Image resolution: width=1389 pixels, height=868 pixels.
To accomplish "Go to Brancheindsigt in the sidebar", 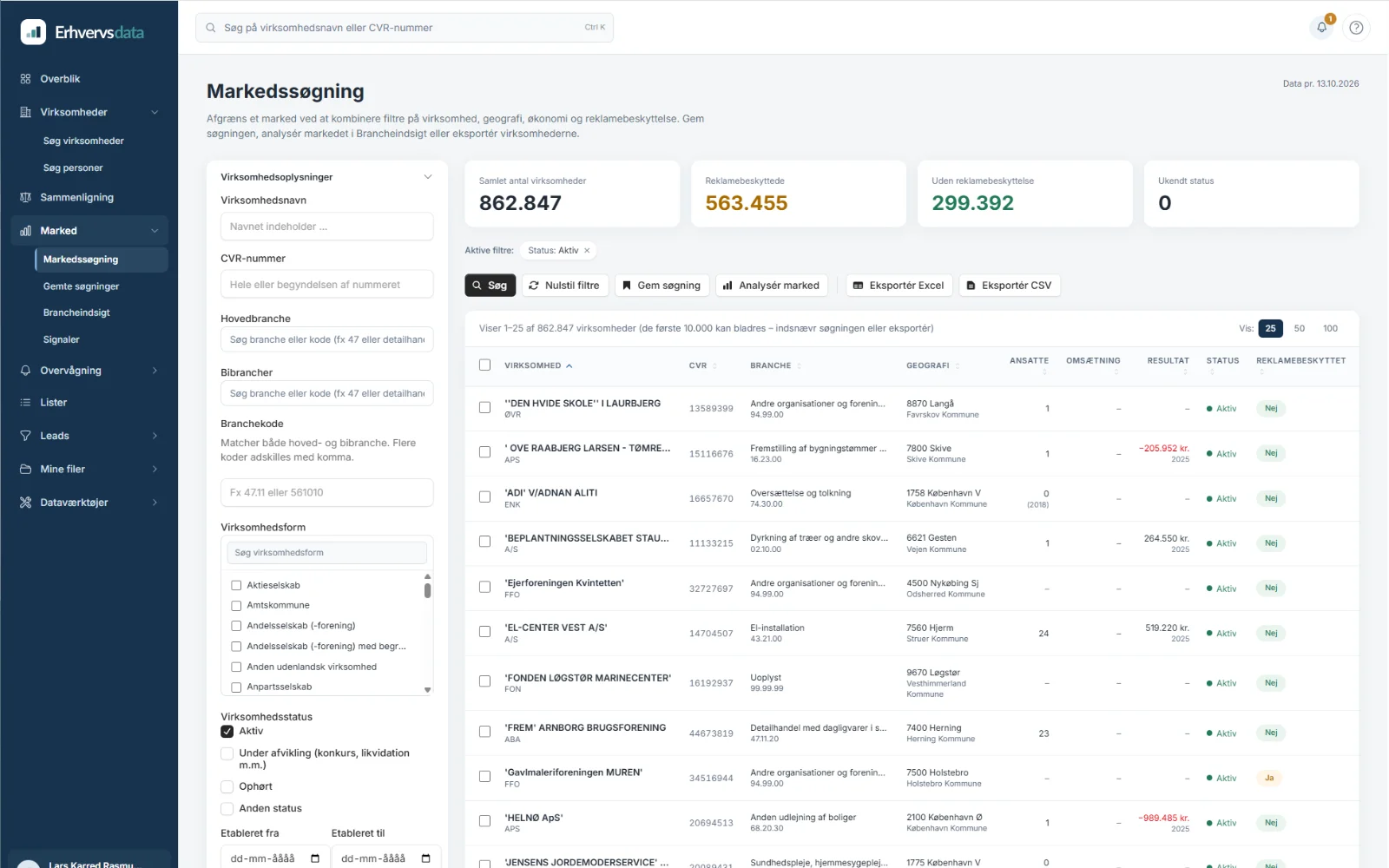I will [x=76, y=312].
